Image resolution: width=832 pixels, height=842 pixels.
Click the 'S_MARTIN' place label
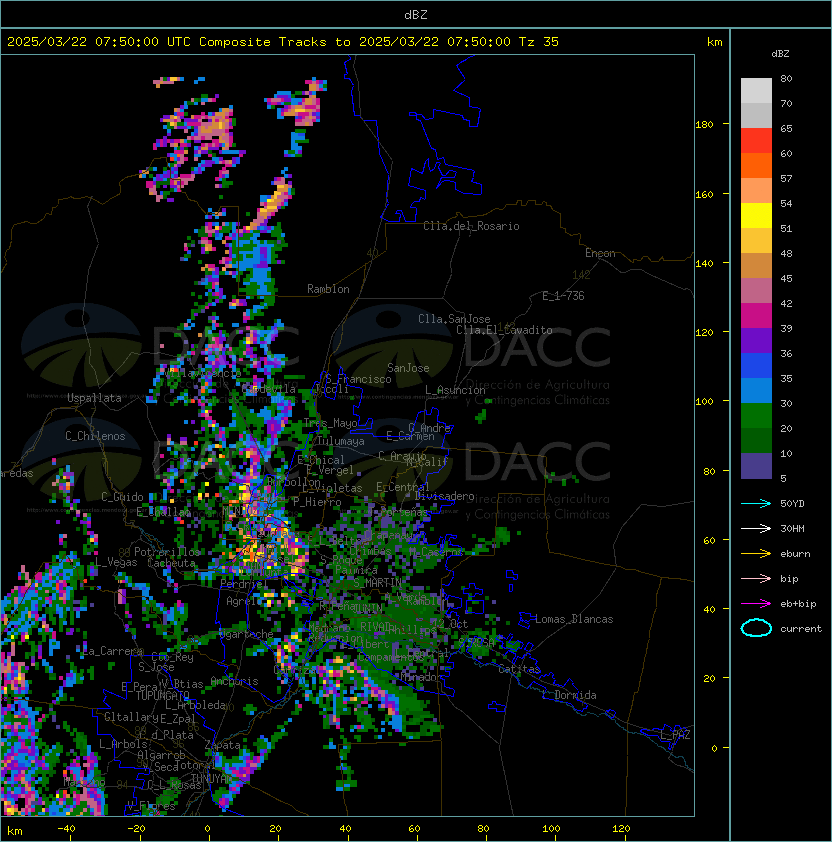(378, 583)
